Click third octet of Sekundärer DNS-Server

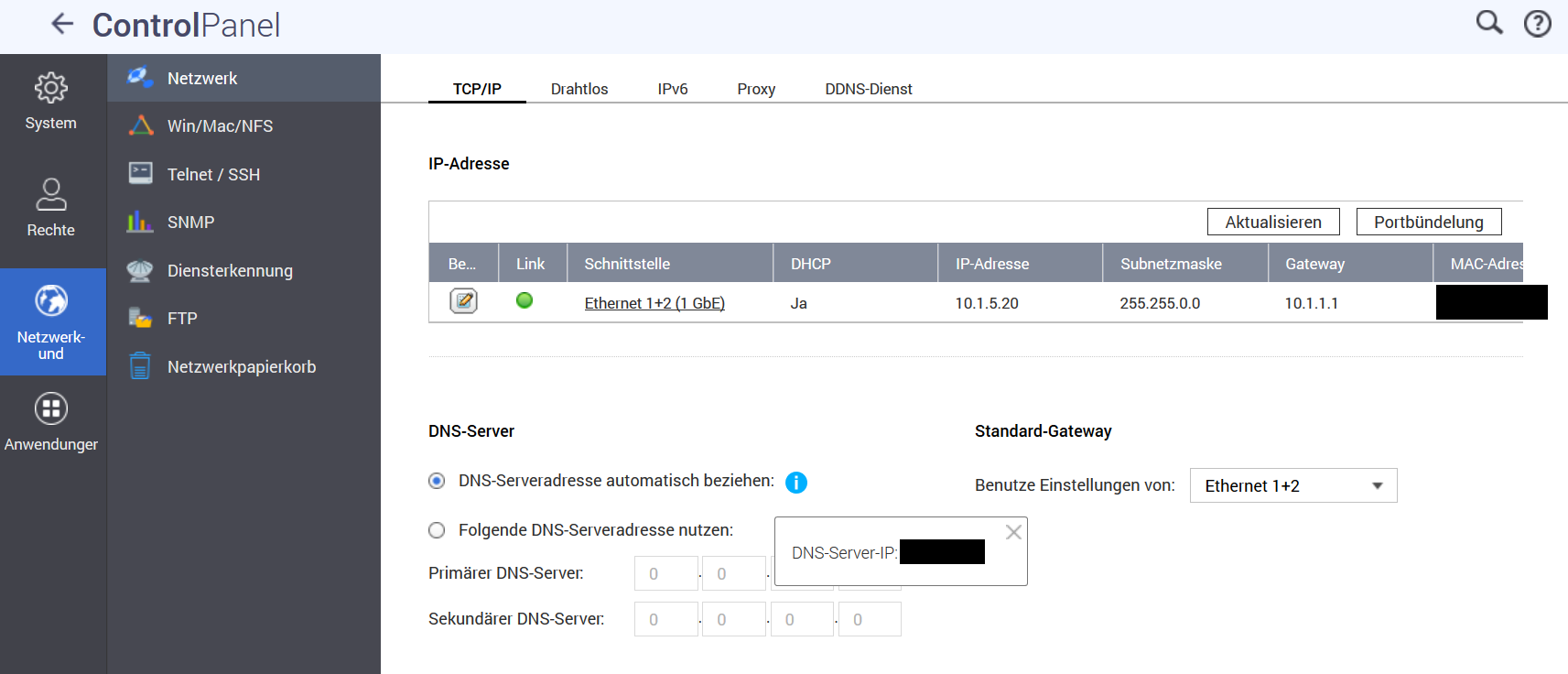[x=802, y=619]
